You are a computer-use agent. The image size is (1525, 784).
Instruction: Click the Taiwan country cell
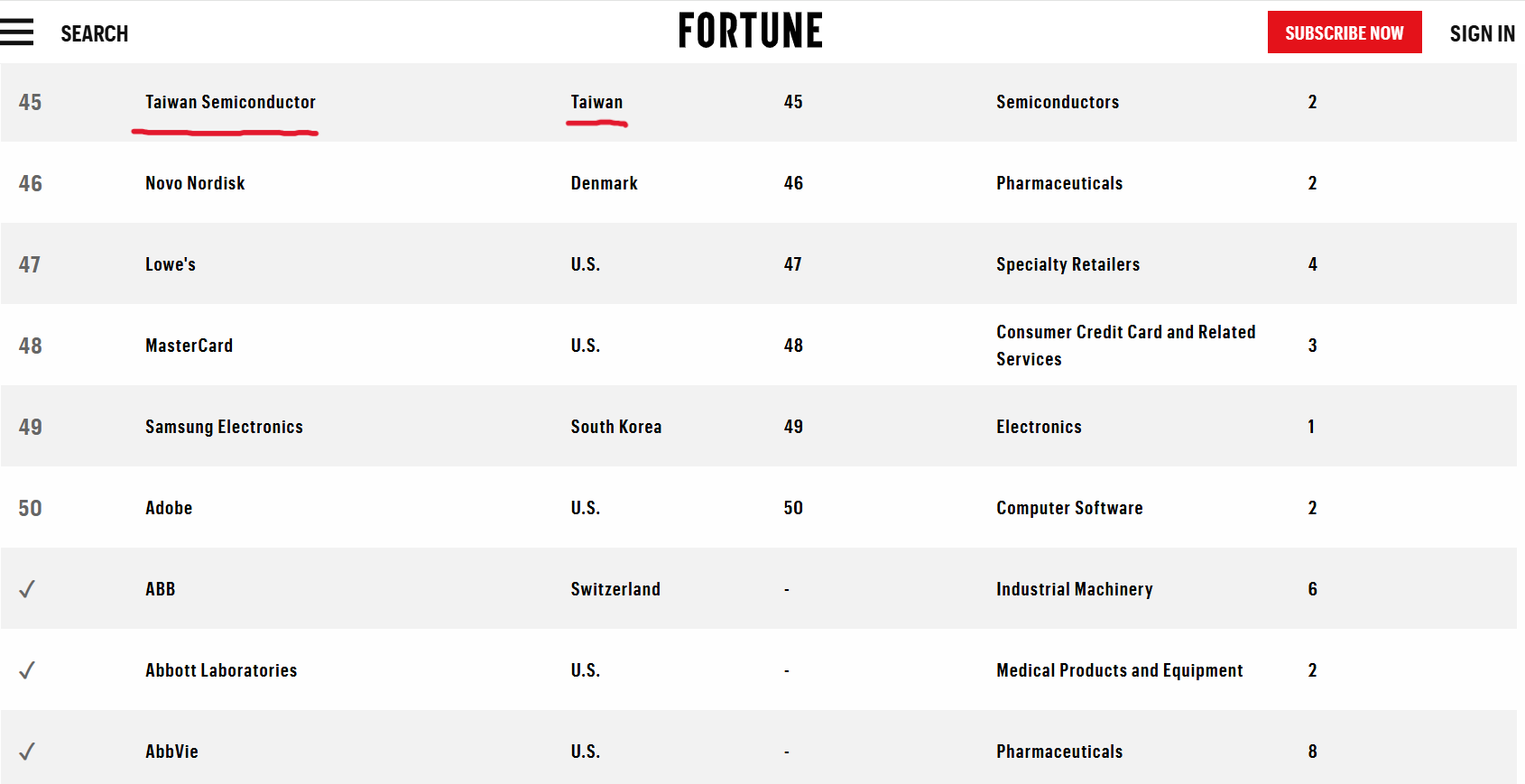click(x=596, y=102)
